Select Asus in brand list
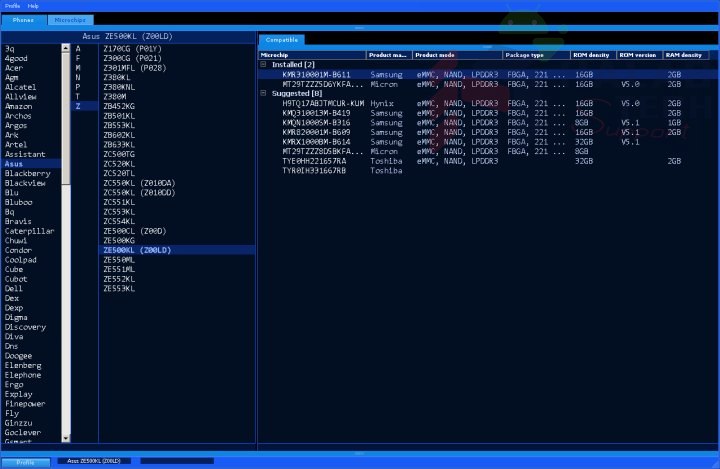The height and width of the screenshot is (469, 720). pyautogui.click(x=31, y=164)
